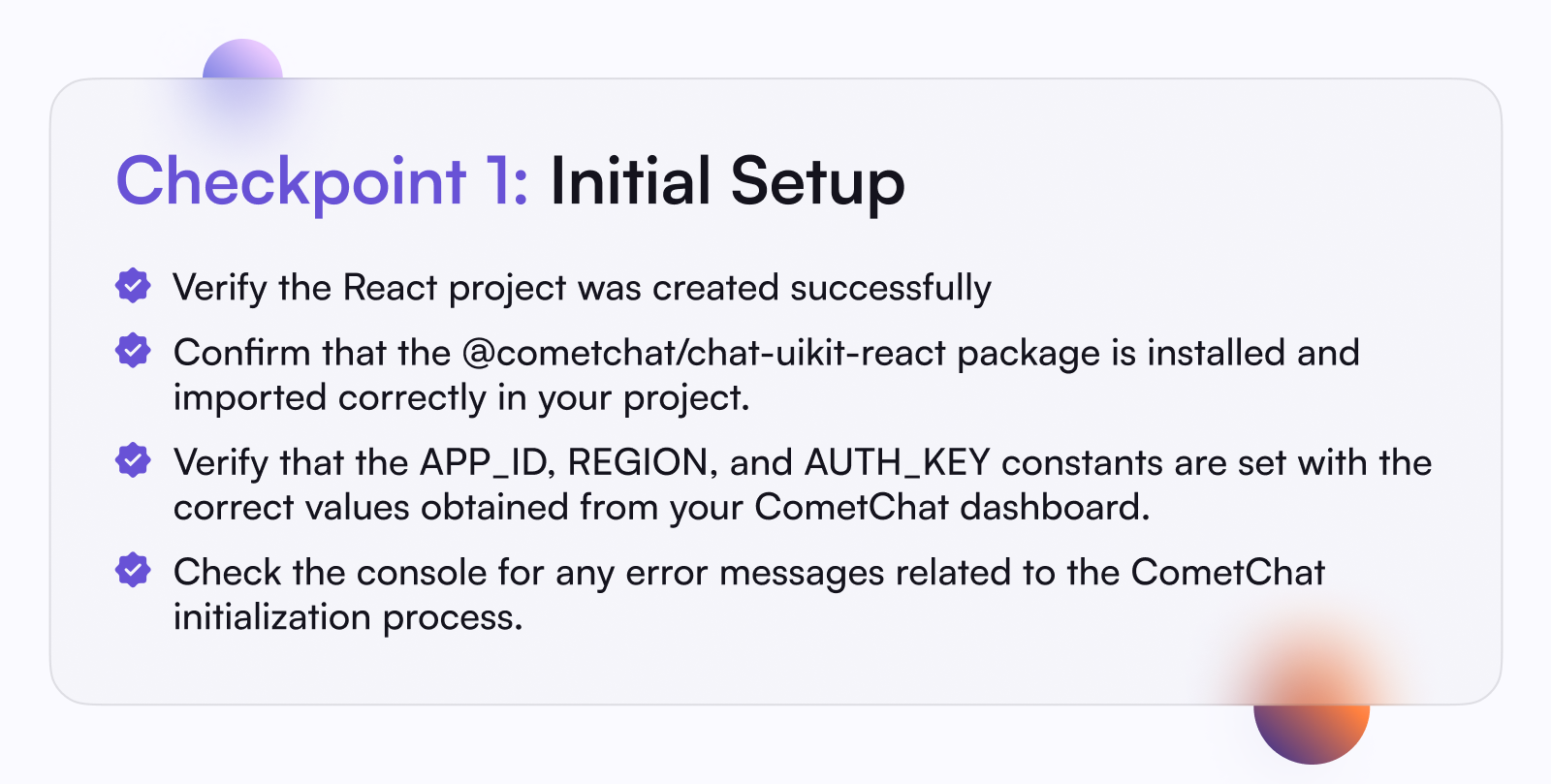The image size is (1551, 784).
Task: Select the '@cometchat/chat-uikit-react' package name
Action: 704,353
